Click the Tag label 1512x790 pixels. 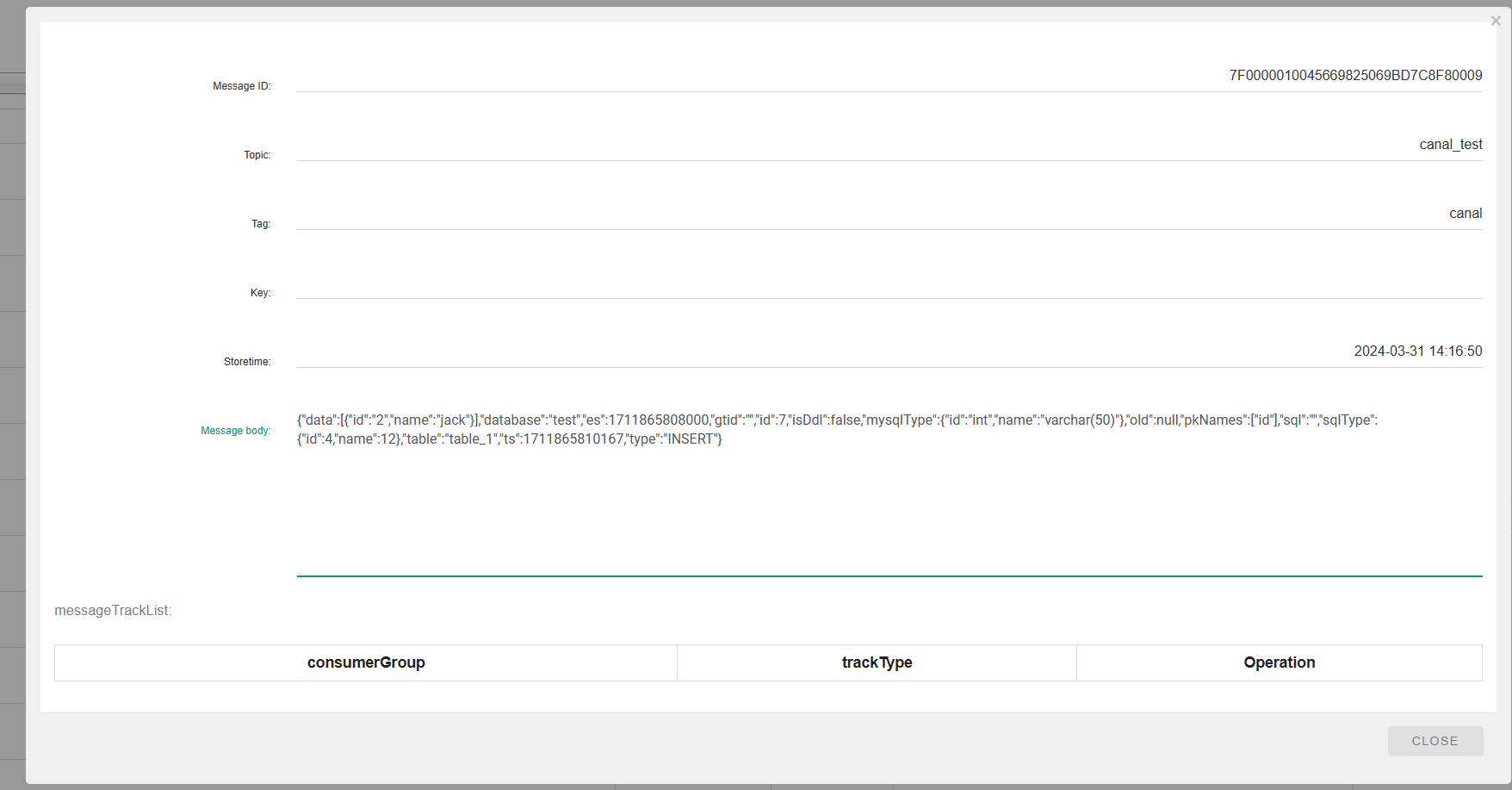click(261, 224)
